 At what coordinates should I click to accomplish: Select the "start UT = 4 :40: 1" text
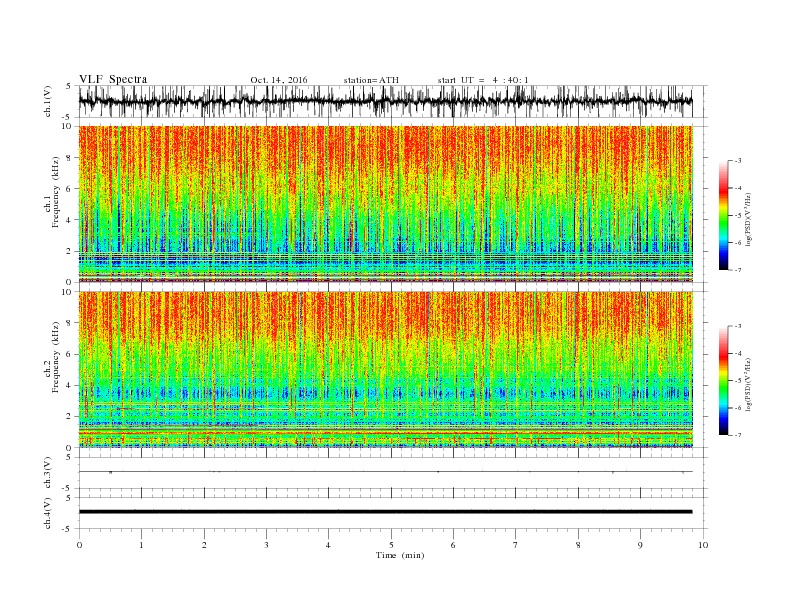[483, 80]
